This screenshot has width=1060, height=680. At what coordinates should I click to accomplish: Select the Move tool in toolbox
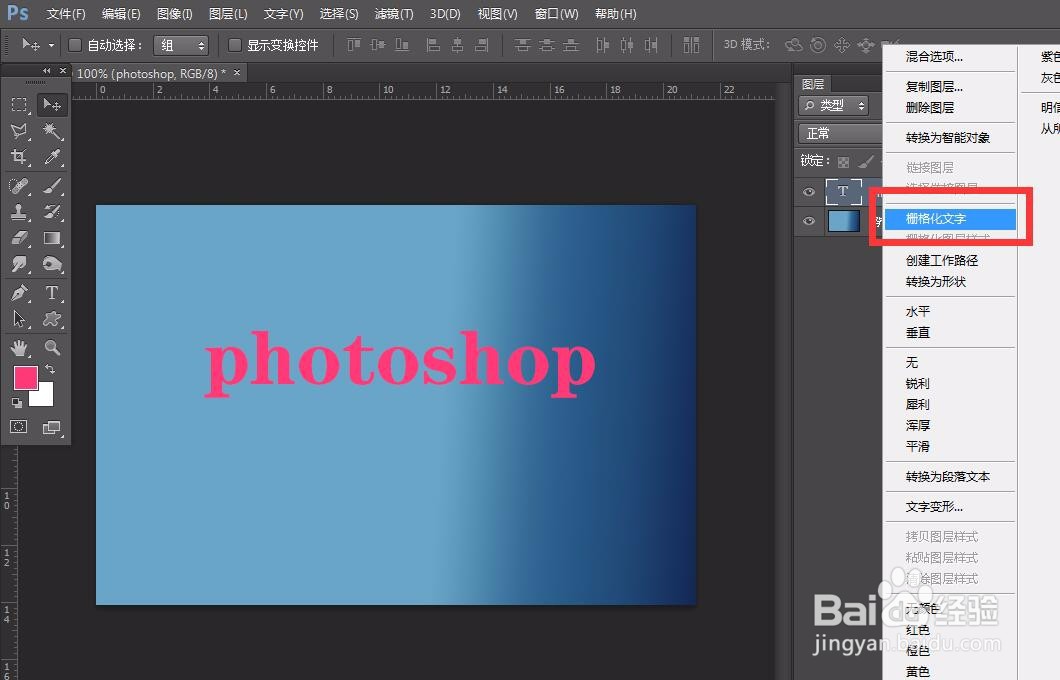coord(51,105)
